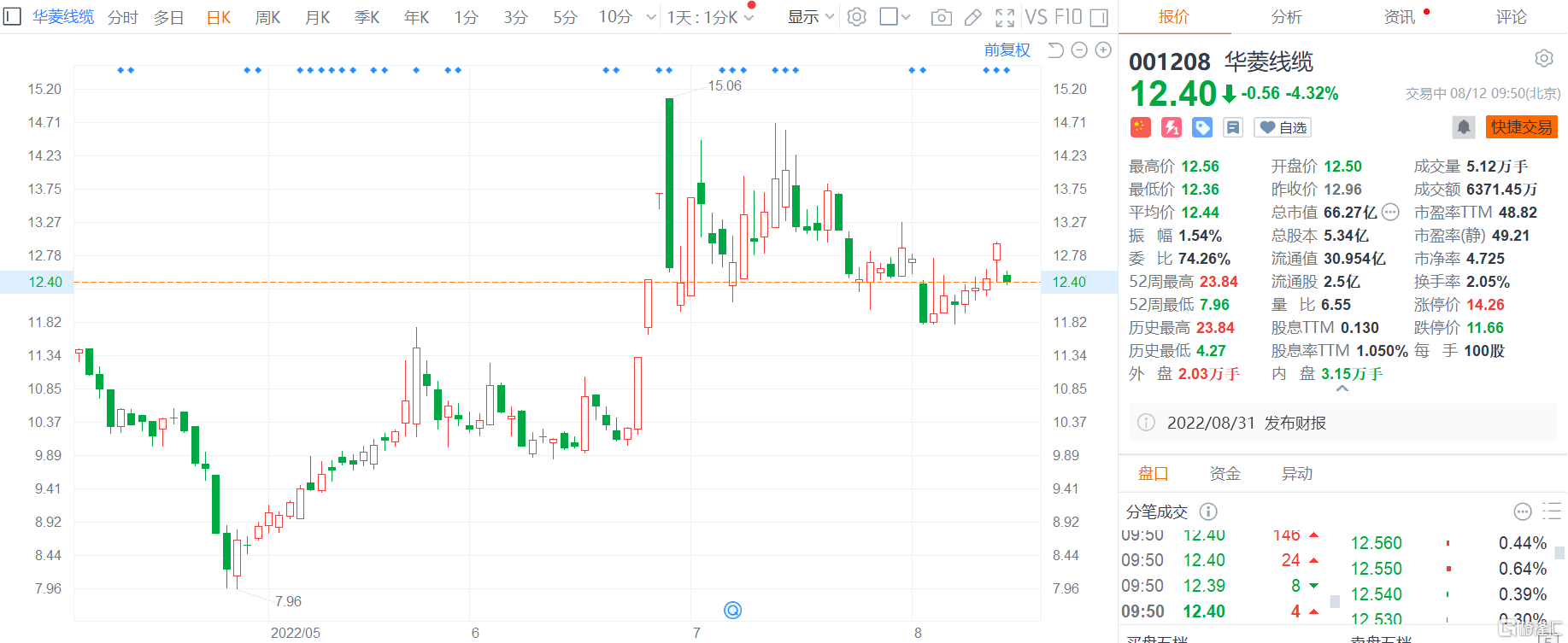The height and width of the screenshot is (643, 1568).
Task: Click the 快捷交易 button
Action: pos(1522,127)
